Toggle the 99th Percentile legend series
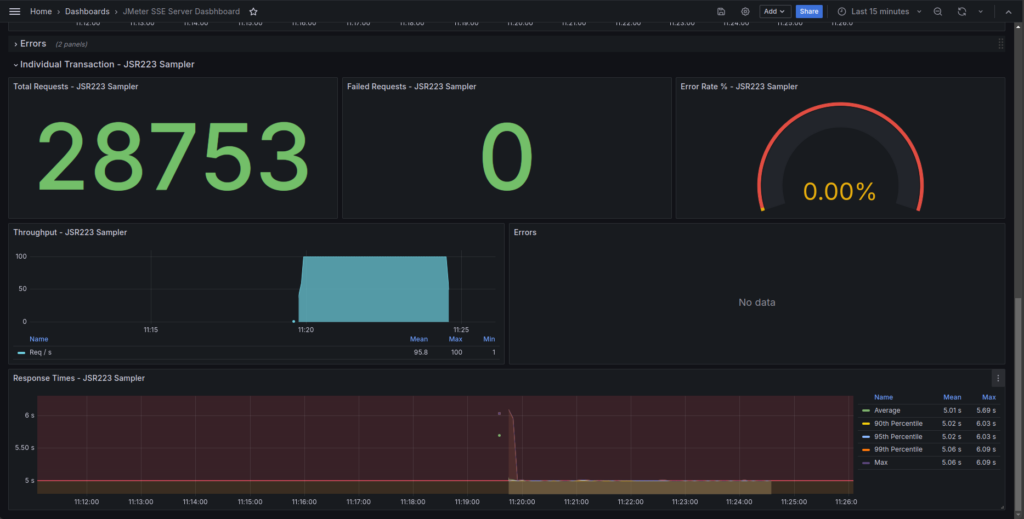This screenshot has height=519, width=1024. pyautogui.click(x=898, y=450)
